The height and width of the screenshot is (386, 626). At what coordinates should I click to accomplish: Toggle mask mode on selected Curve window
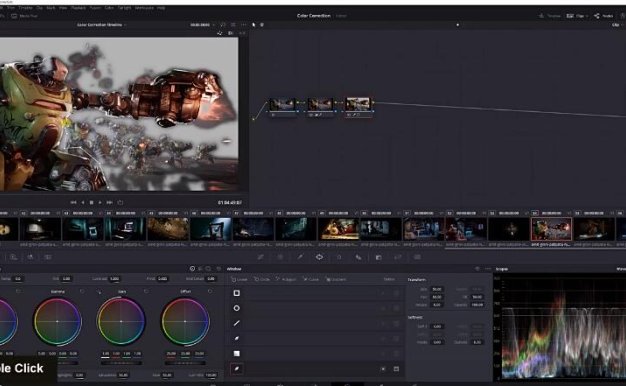click(x=396, y=369)
